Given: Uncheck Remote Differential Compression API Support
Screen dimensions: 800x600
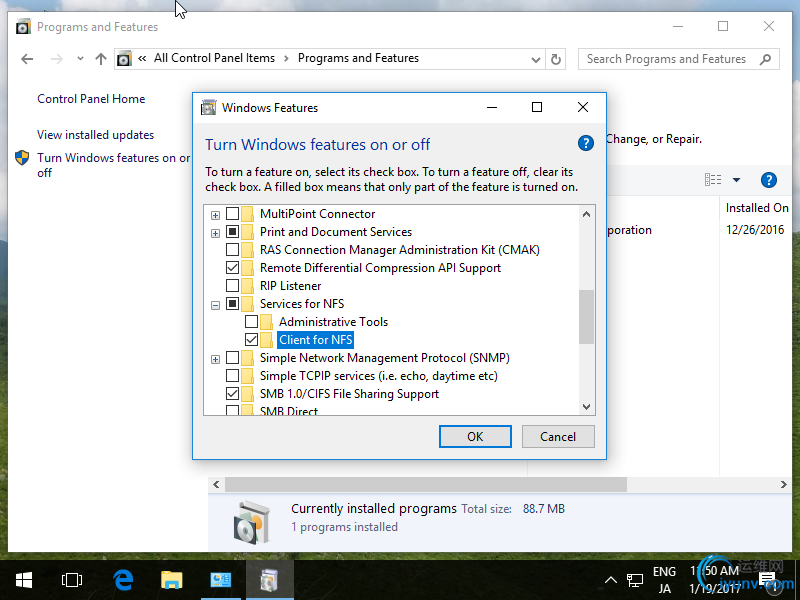Looking at the screenshot, I should click(x=232, y=267).
